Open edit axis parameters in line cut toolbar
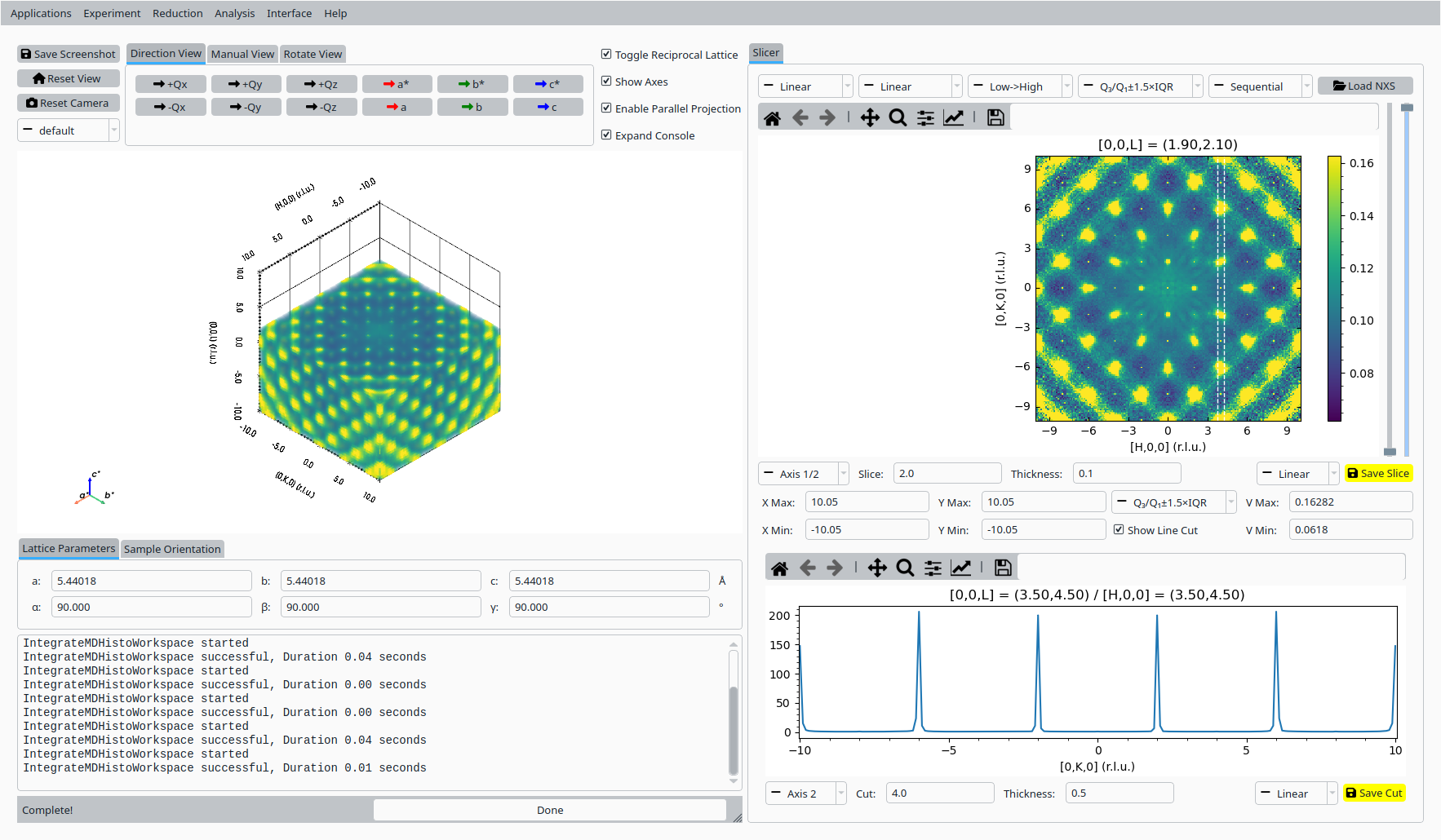Viewport: 1441px width, 840px height. pos(961,568)
